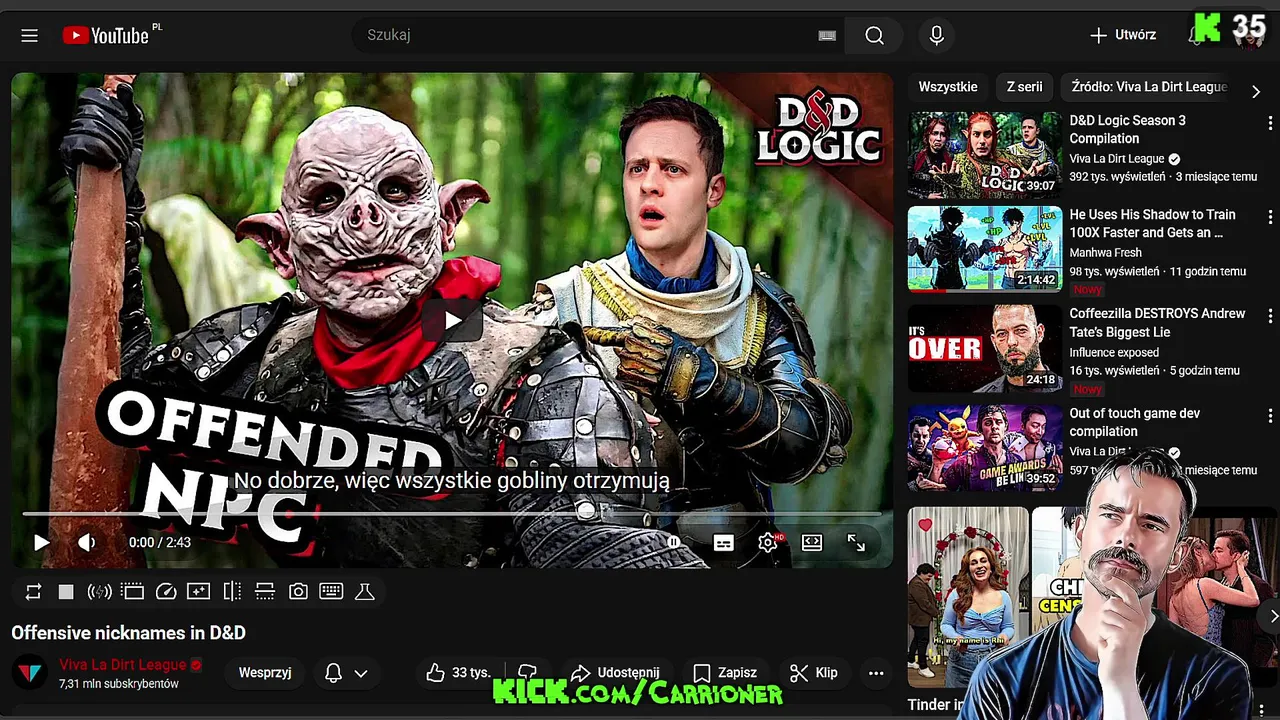Click the Utwórz create button
Screen dimensions: 1280x720
pyautogui.click(x=1123, y=35)
